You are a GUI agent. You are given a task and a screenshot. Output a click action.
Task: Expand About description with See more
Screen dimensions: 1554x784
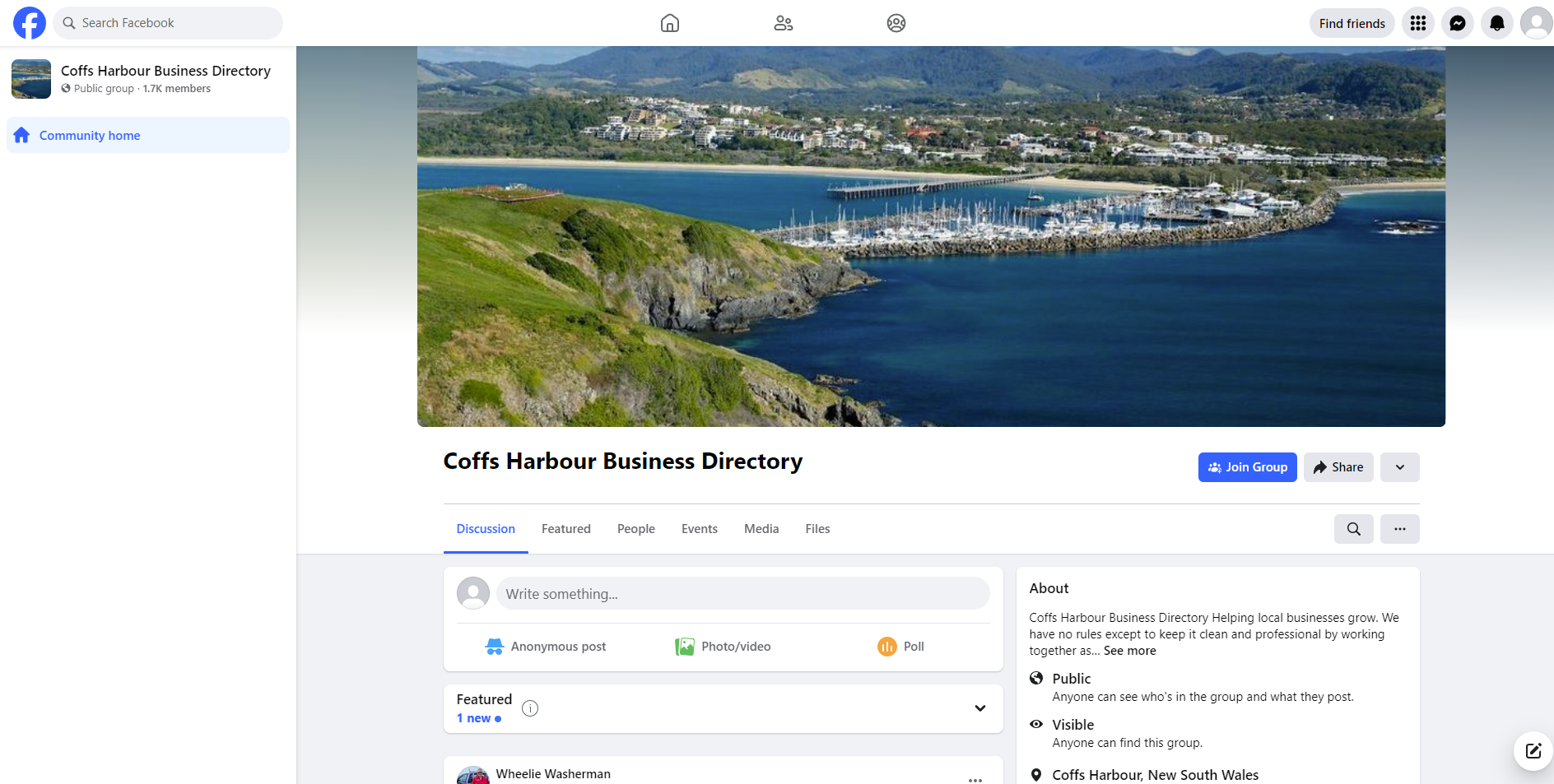pos(1129,651)
